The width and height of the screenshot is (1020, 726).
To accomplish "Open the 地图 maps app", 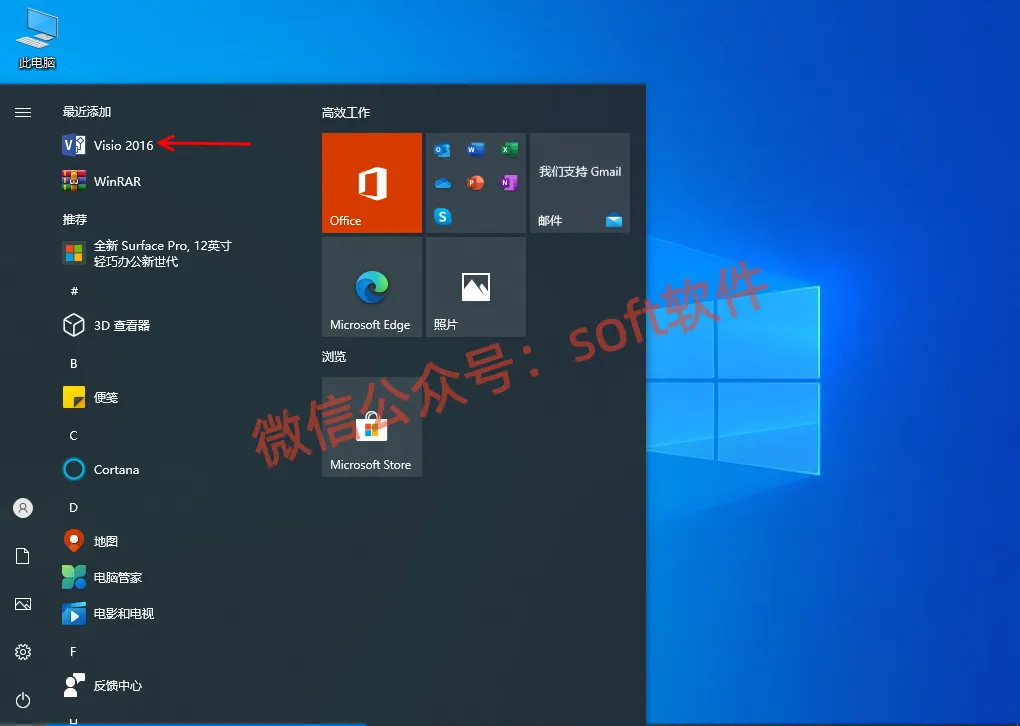I will [x=90, y=541].
